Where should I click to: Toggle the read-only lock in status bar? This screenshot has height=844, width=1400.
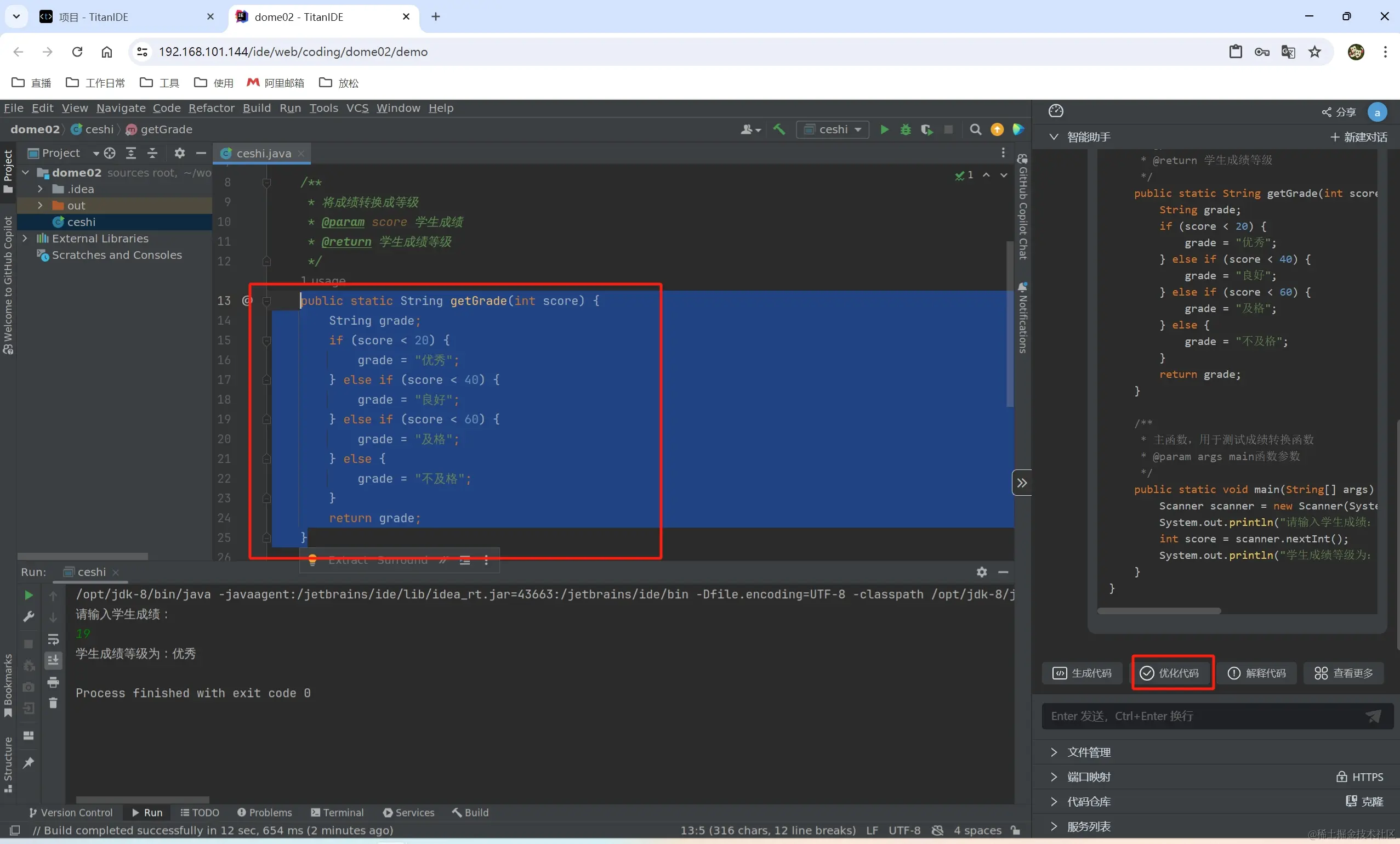coord(1015,830)
